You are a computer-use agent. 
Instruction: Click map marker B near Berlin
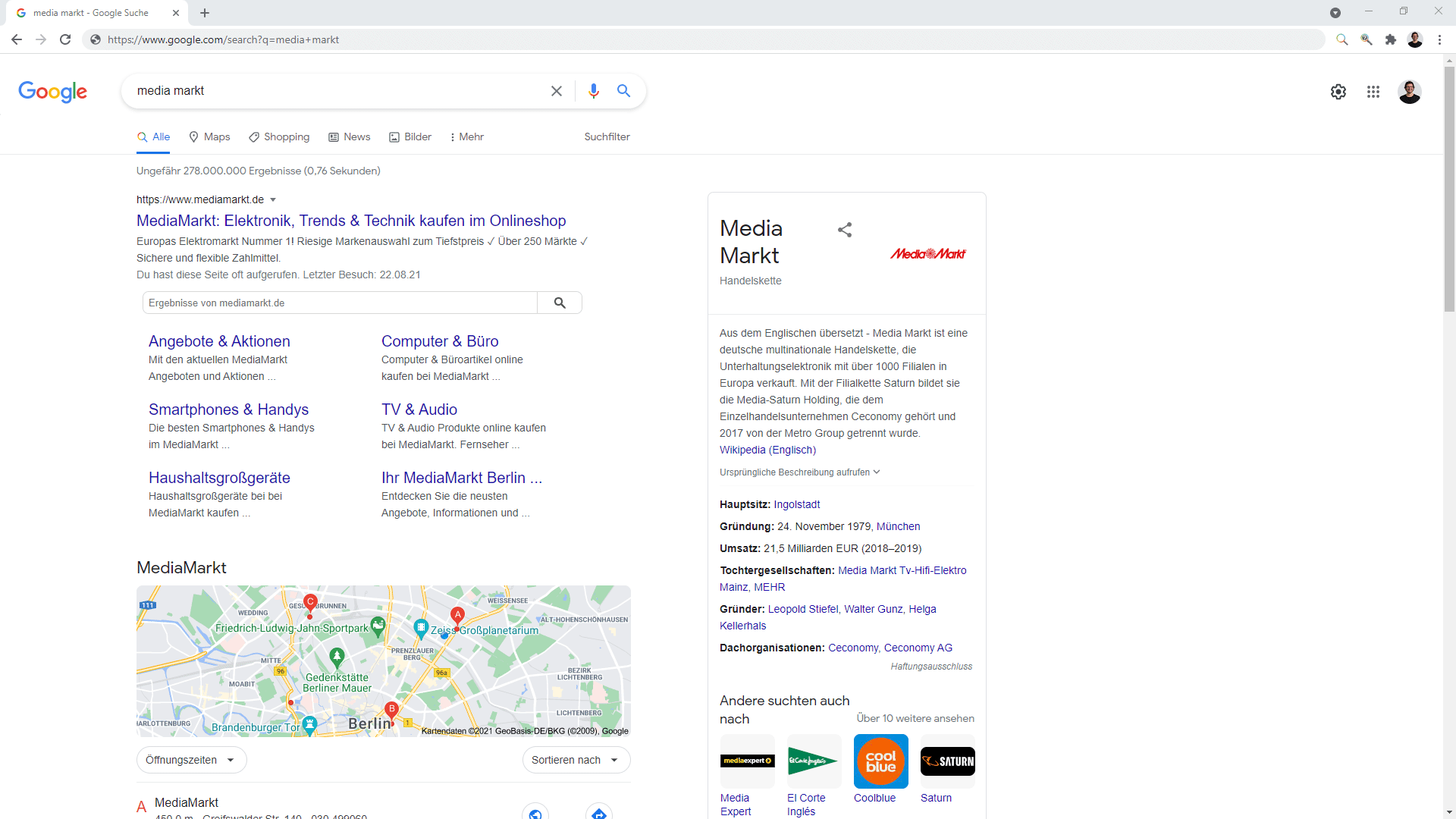[x=391, y=711]
